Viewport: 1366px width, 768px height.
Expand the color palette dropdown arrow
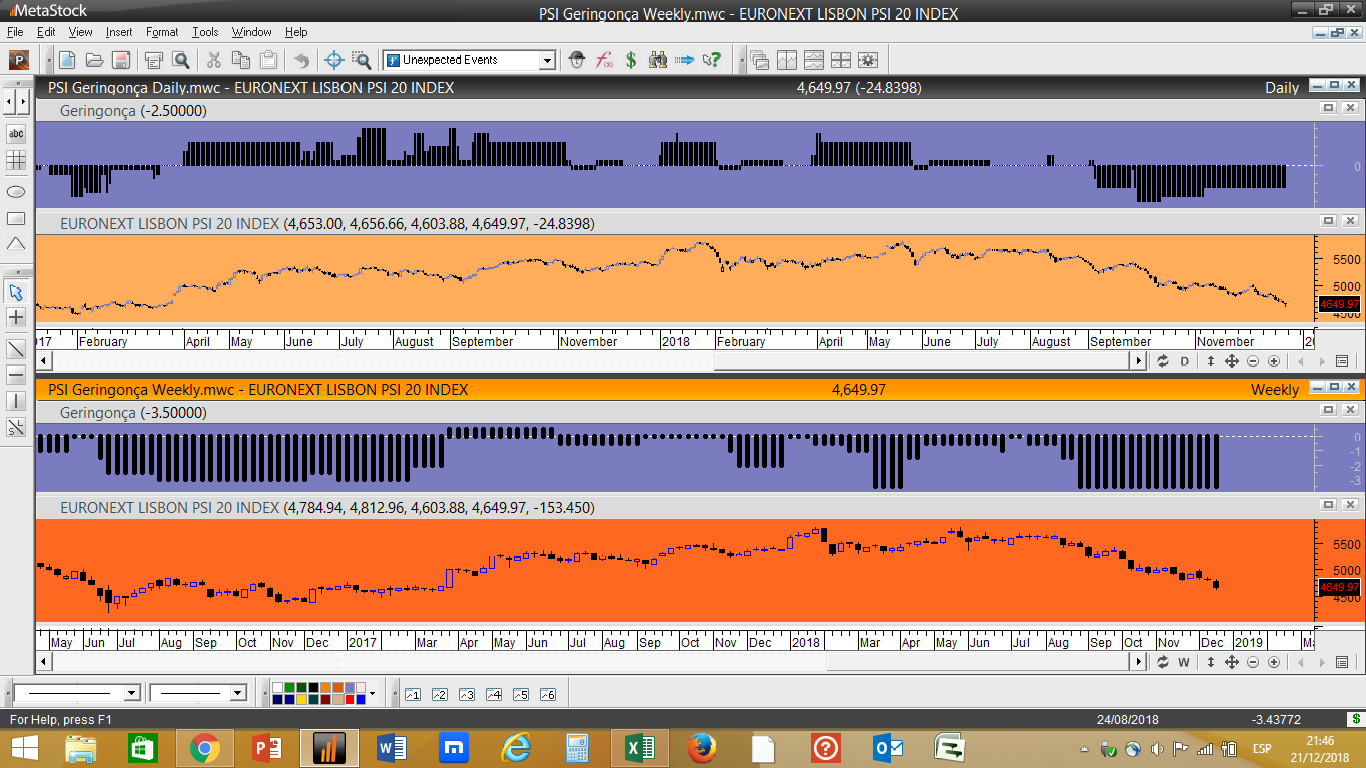point(373,693)
